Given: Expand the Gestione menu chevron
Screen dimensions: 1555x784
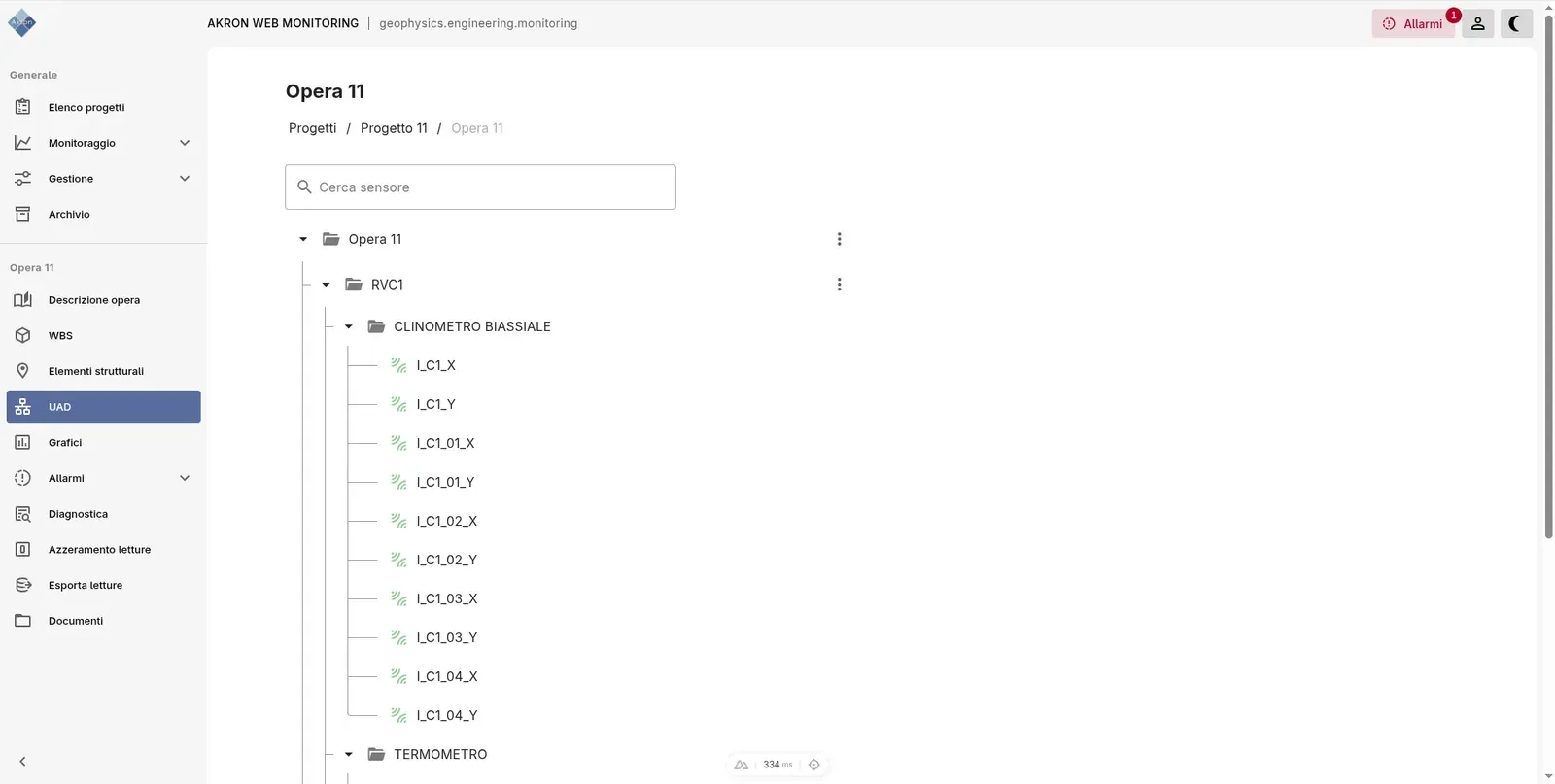Looking at the screenshot, I should tap(185, 179).
